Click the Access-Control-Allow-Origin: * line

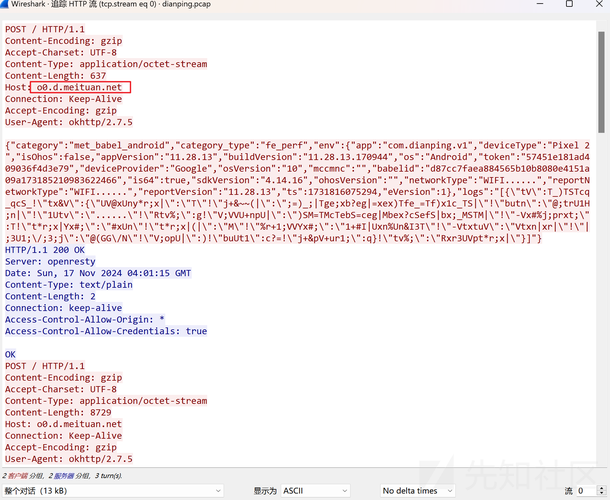coord(84,319)
